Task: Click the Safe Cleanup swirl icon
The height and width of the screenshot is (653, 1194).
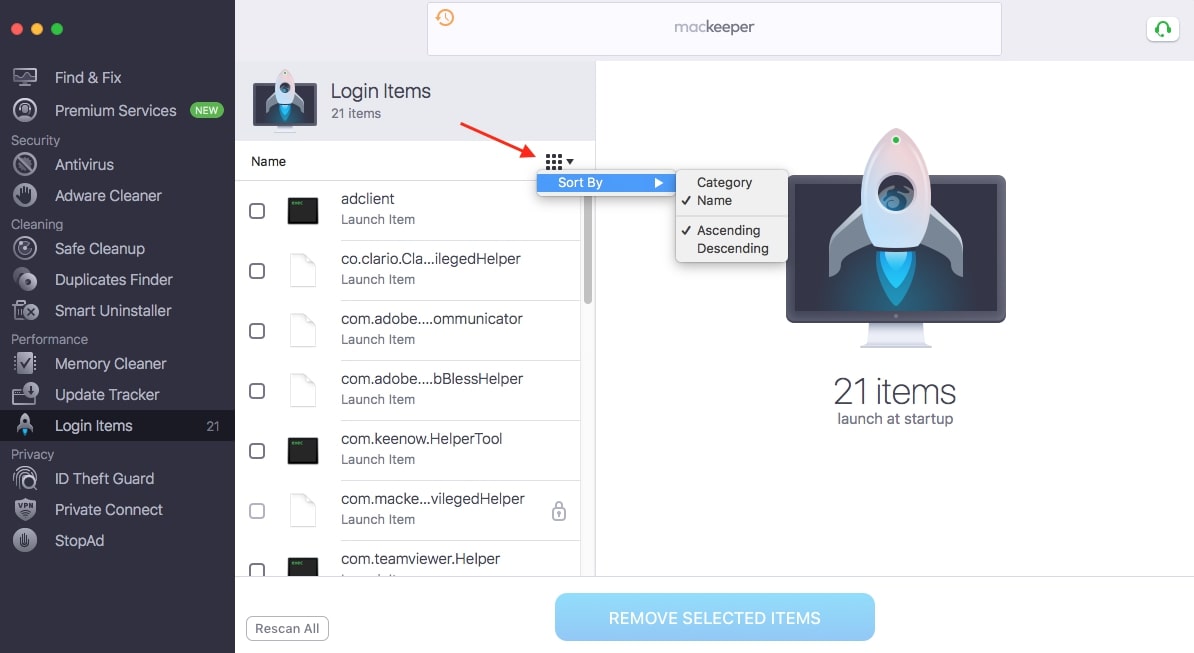Action: point(24,248)
